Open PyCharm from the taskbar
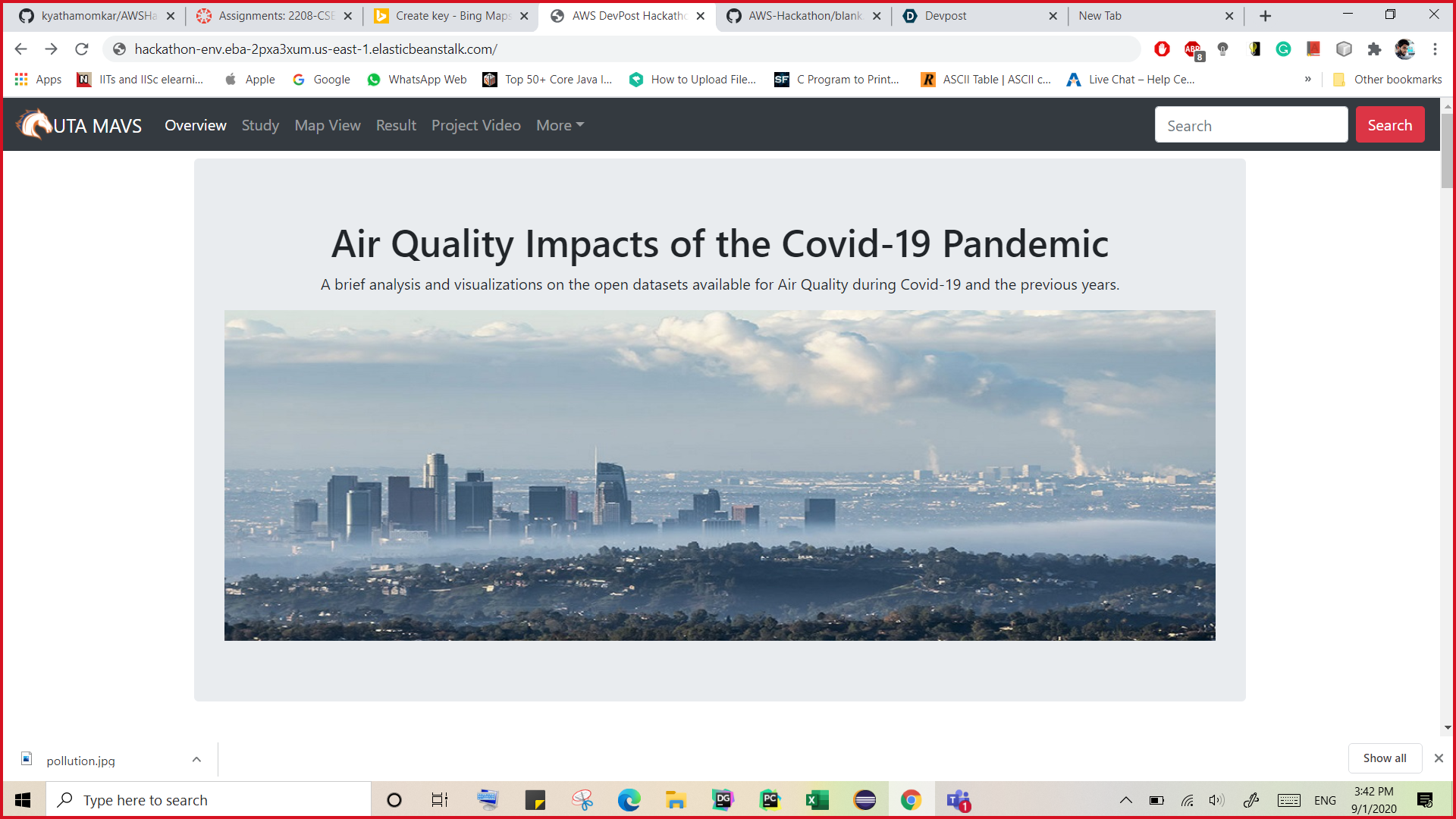 coord(770,800)
